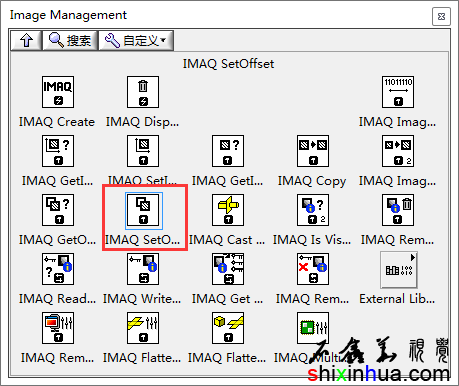
Task: Click the IMAQ Remove Custom Data red X icon
Action: [313, 269]
